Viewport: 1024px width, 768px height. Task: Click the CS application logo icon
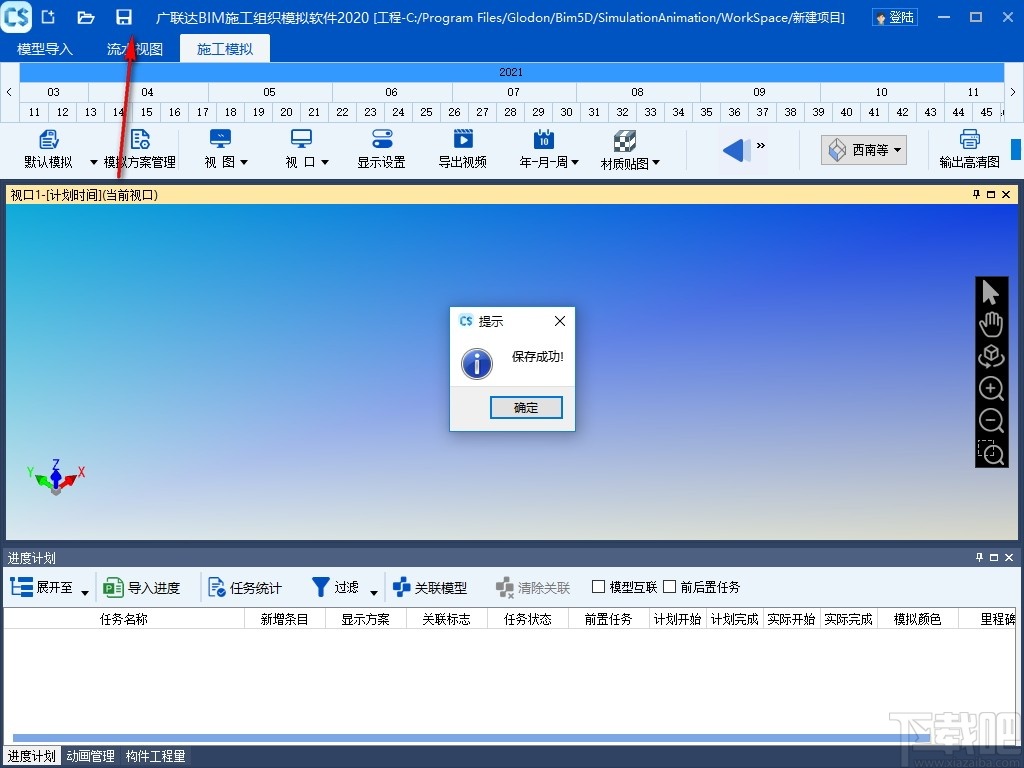(x=16, y=17)
